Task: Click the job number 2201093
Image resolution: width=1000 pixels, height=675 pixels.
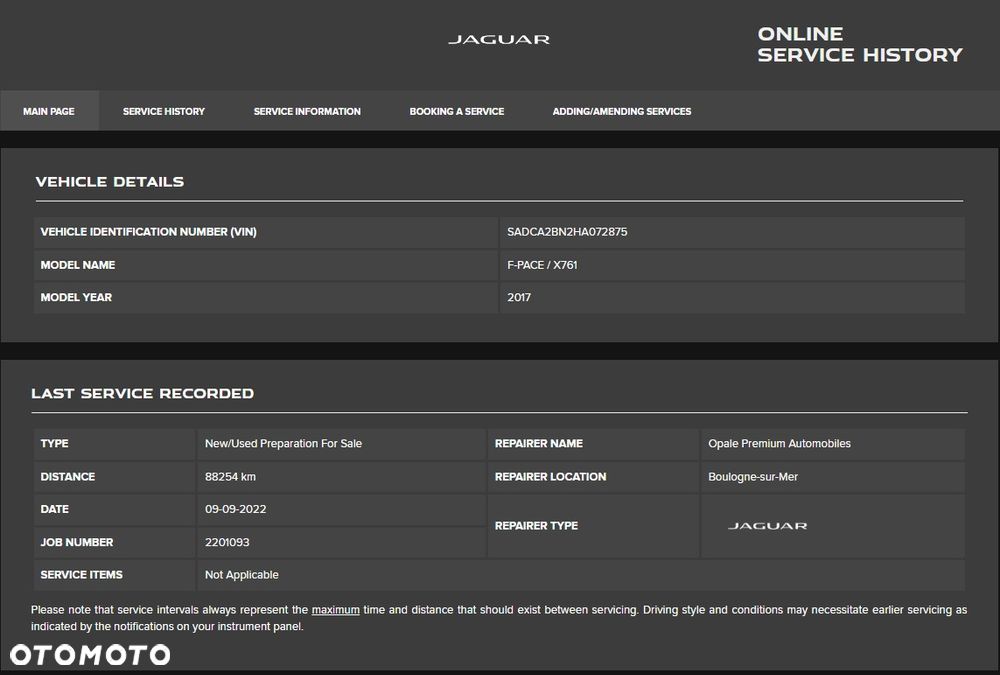Action: 227,542
